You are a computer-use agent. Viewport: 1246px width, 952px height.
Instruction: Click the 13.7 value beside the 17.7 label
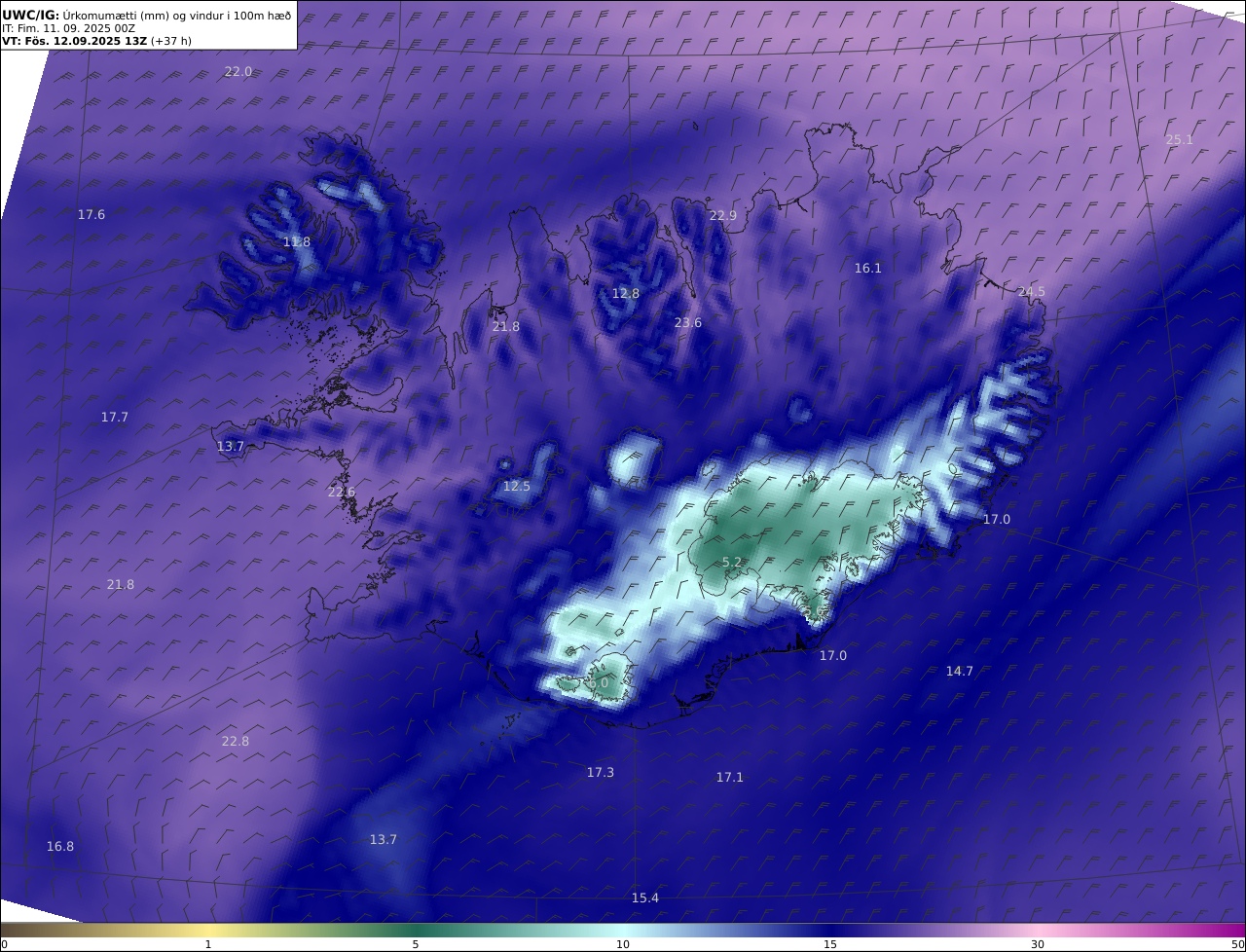[x=231, y=447]
